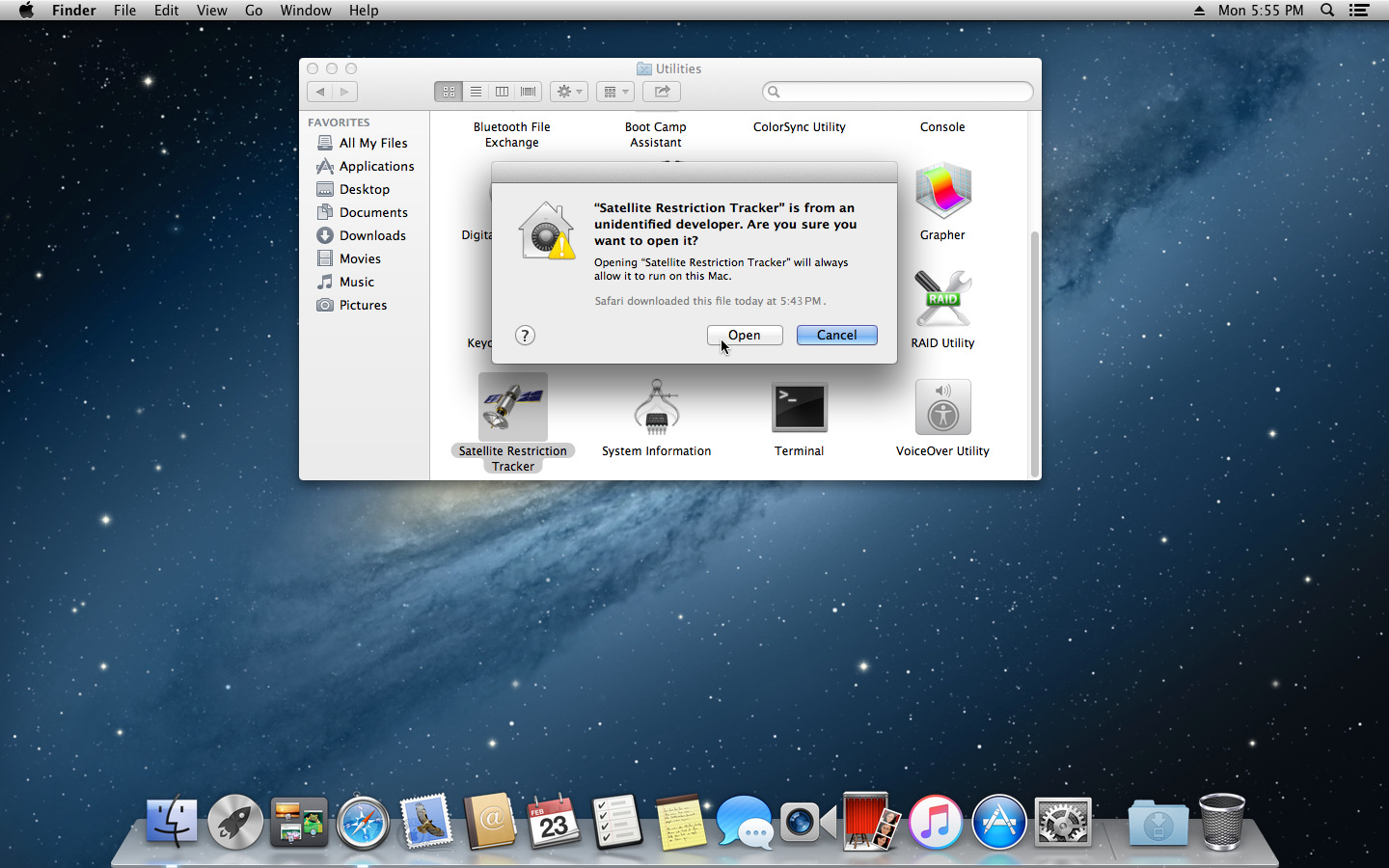The height and width of the screenshot is (868, 1389).
Task: Open RAID Utility
Action: pyautogui.click(x=942, y=299)
